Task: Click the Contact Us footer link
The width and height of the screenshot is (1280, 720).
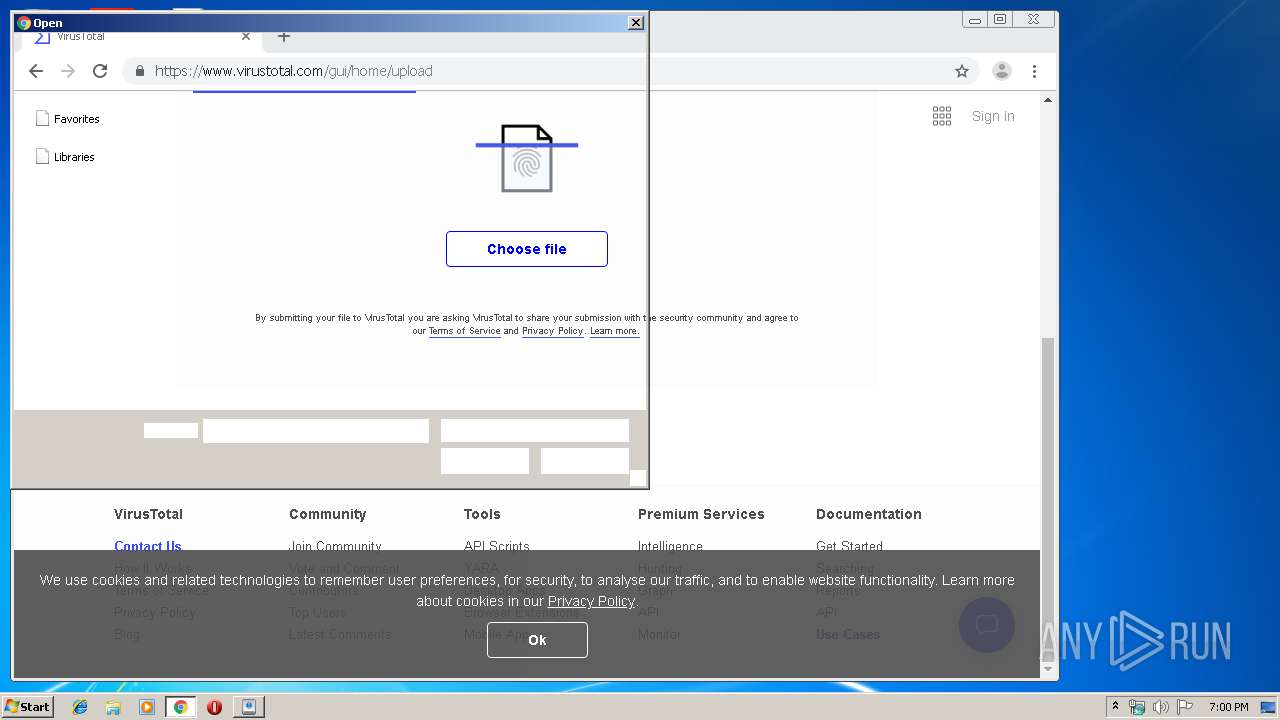Action: pyautogui.click(x=148, y=546)
